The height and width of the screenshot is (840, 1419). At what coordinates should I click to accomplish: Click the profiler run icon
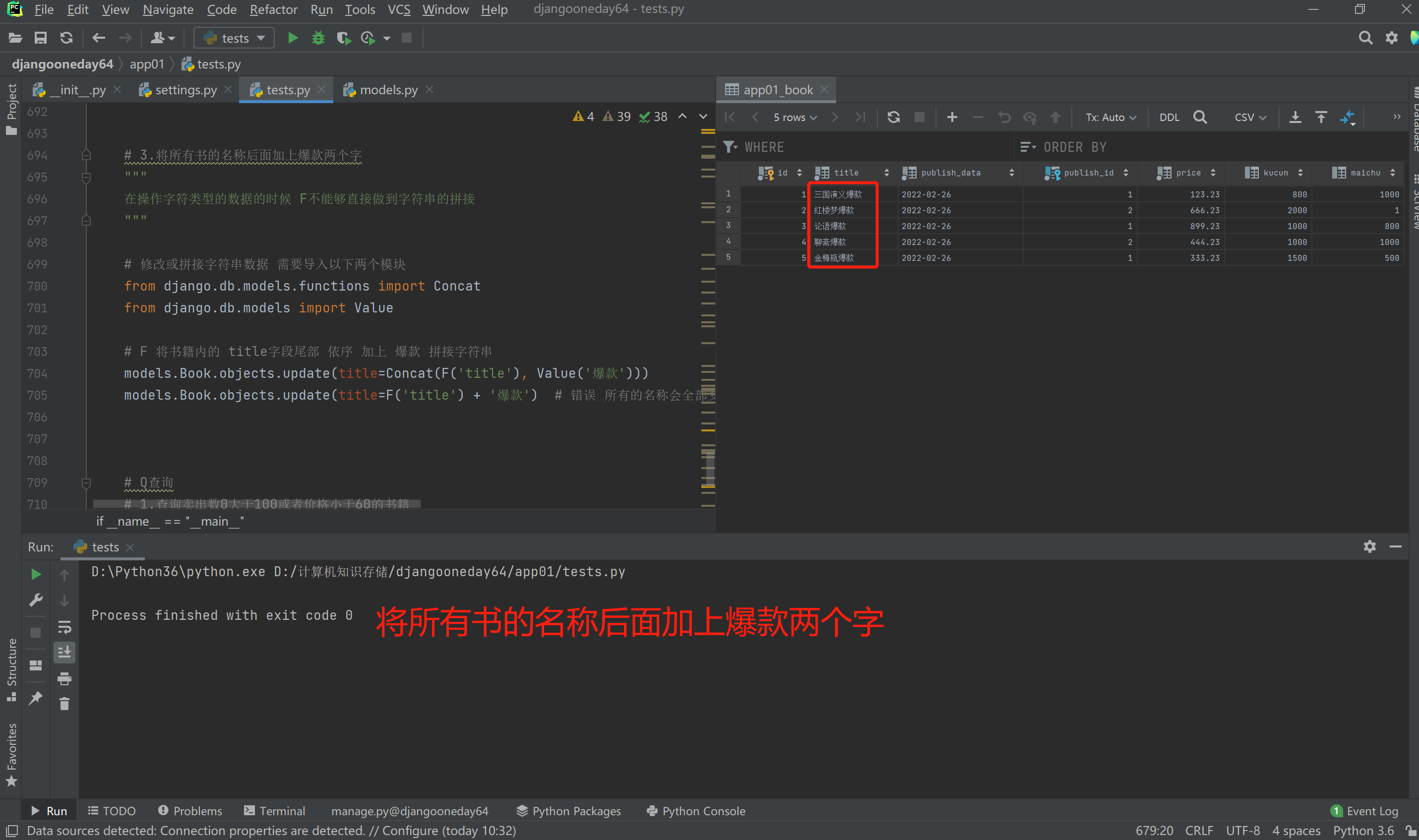coord(368,38)
